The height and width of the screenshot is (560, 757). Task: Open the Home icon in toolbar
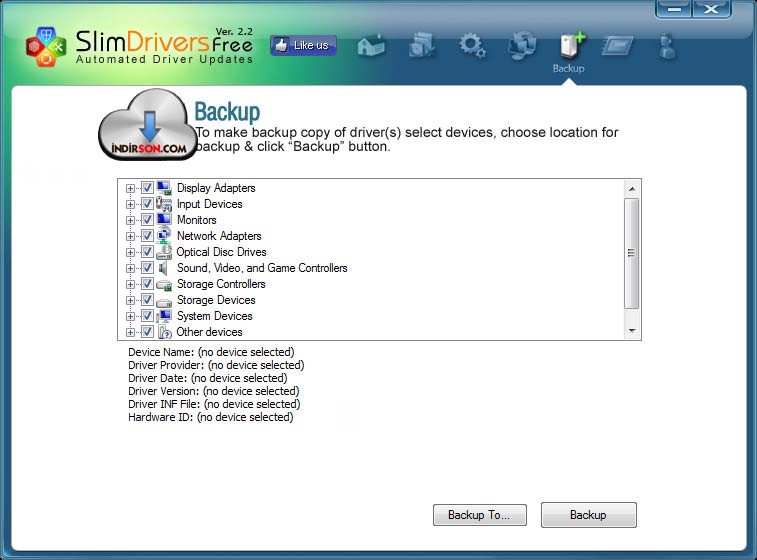coord(371,46)
